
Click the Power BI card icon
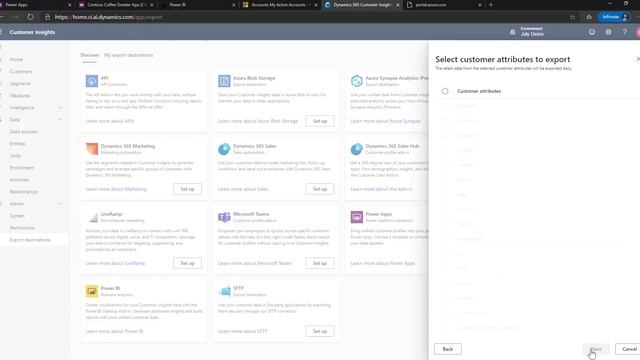[x=92, y=291]
